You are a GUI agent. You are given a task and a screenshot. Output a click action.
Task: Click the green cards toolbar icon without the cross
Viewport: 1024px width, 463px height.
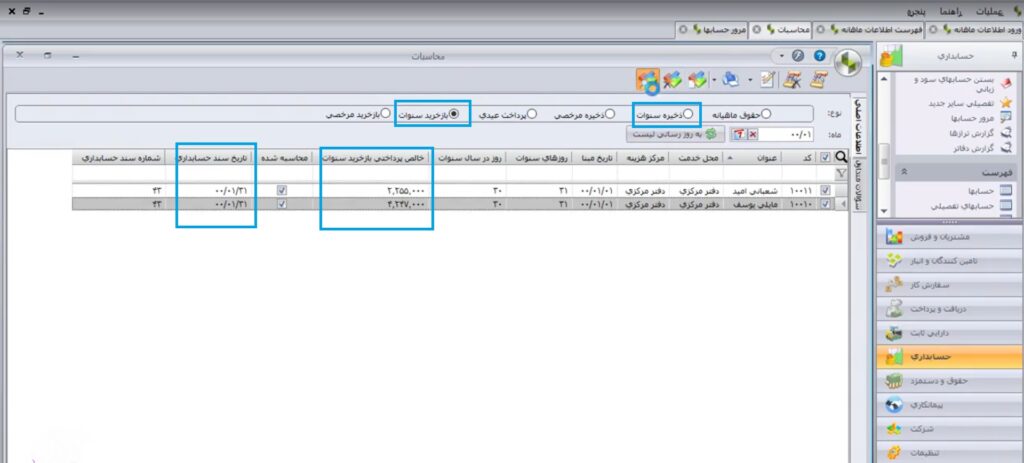coord(698,80)
